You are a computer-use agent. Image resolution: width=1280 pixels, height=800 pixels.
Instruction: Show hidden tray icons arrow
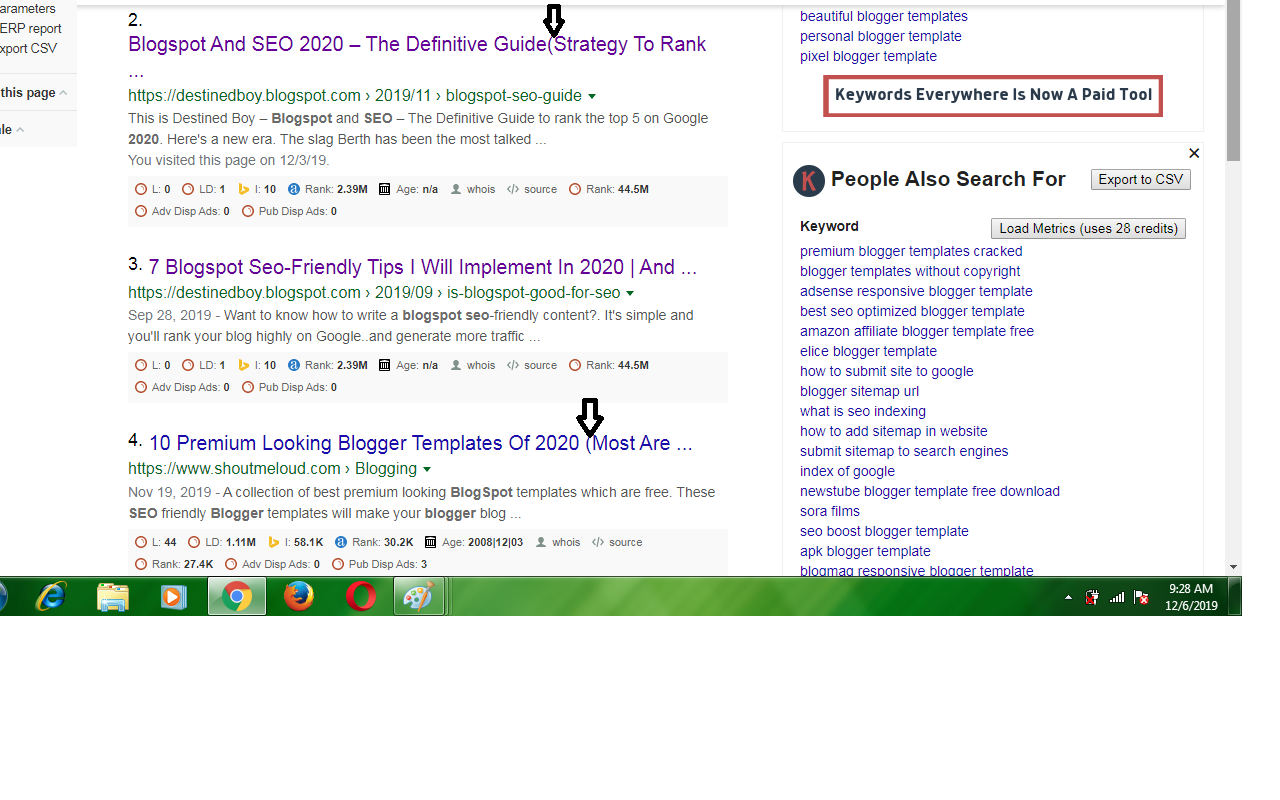(x=1068, y=597)
